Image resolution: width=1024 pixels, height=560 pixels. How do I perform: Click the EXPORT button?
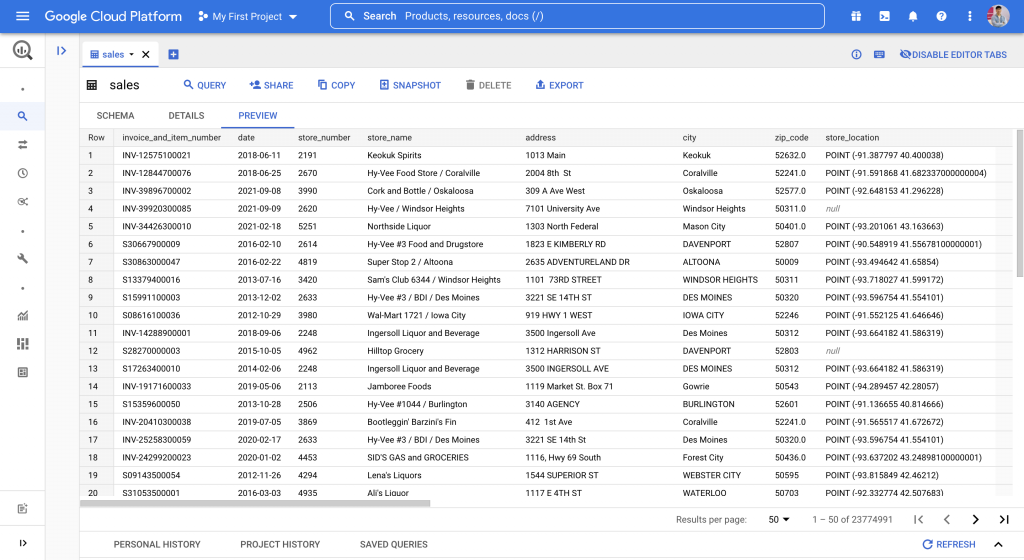pos(559,85)
